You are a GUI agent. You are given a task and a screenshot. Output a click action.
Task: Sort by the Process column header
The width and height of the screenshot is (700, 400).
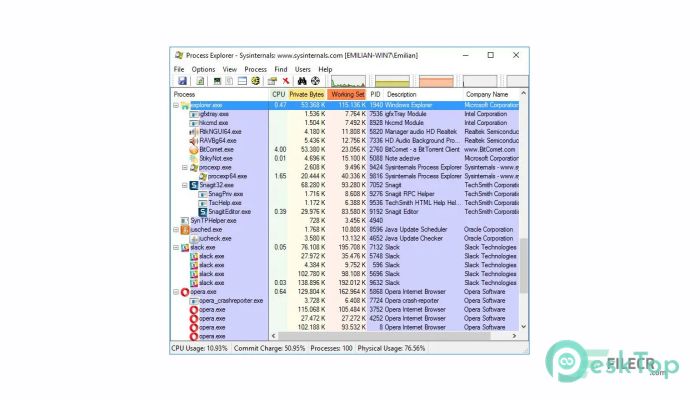(x=220, y=94)
